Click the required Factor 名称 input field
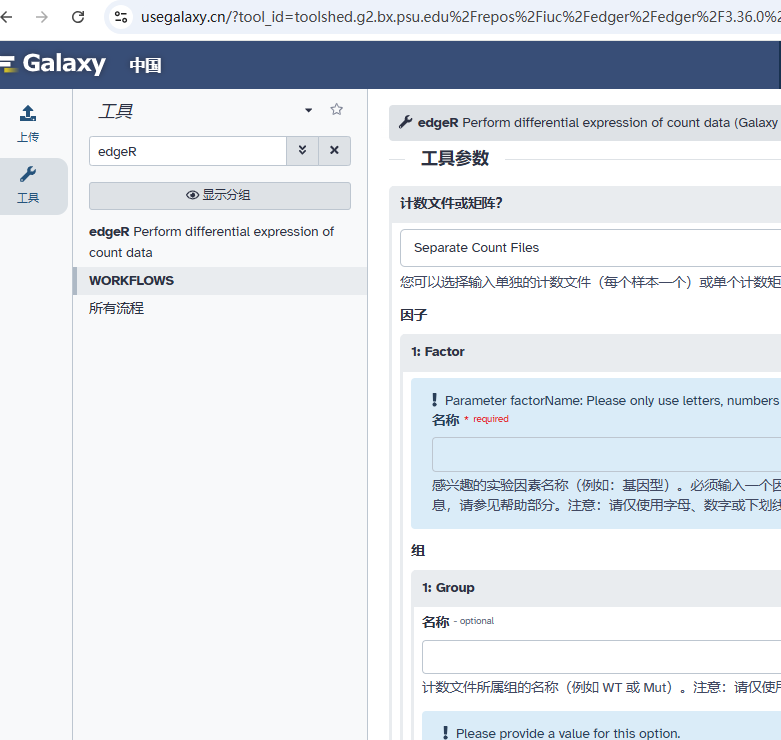 point(606,454)
